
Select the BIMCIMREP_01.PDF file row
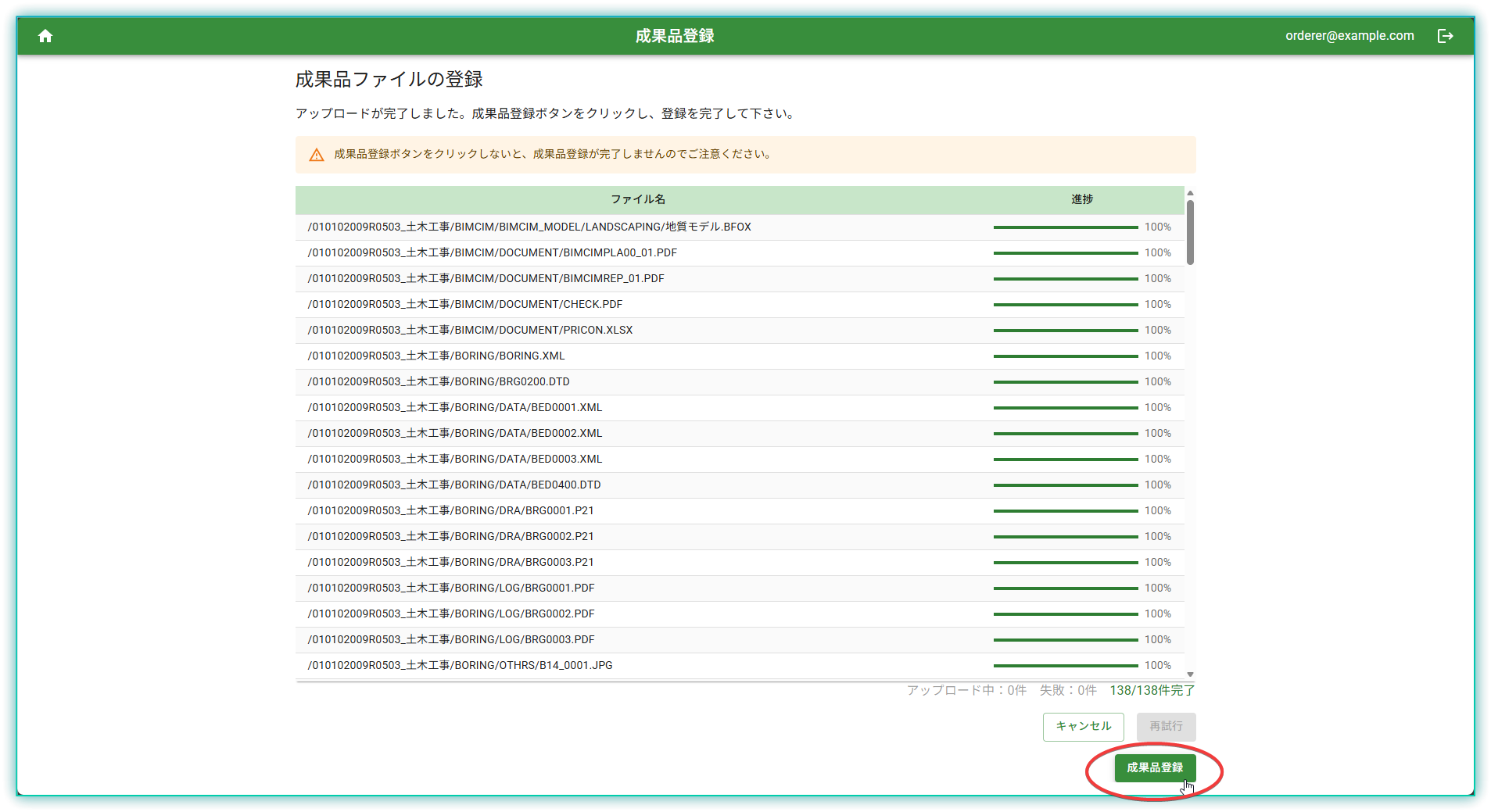click(740, 279)
